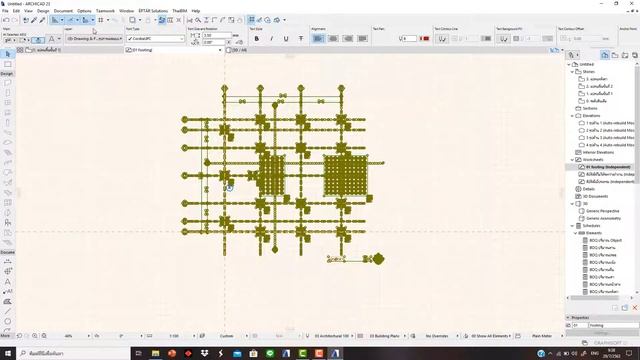640x360 pixels.
Task: Show Navigator Publisher Sets icon
Action: pyautogui.click(x=635, y=55)
